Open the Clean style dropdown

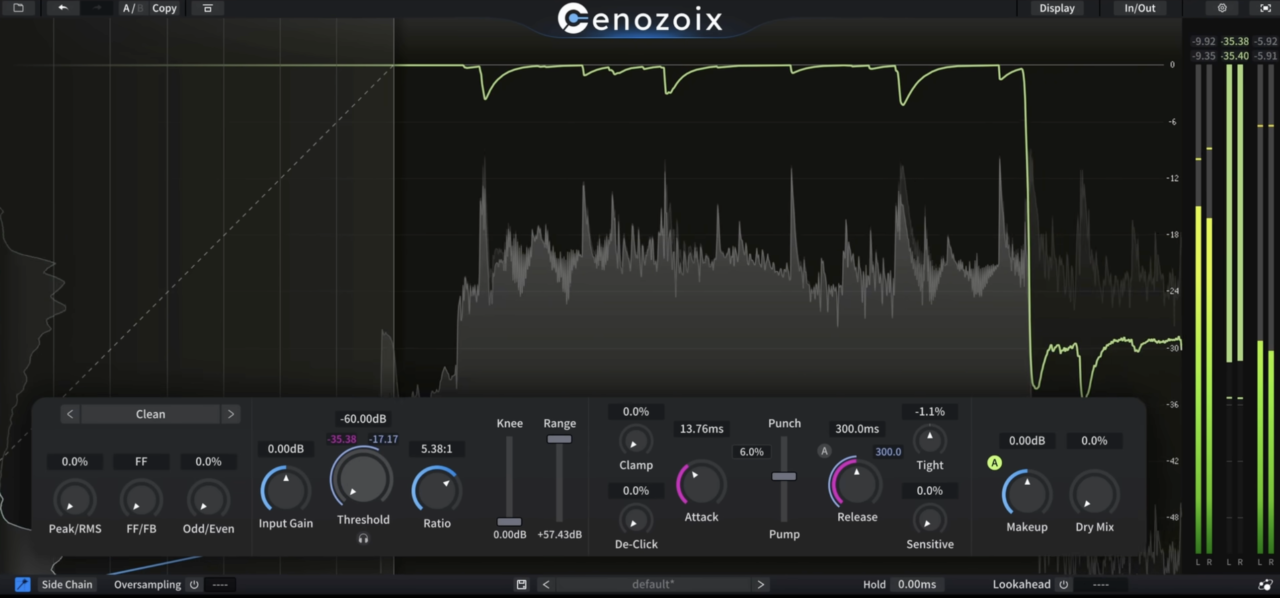click(x=151, y=414)
